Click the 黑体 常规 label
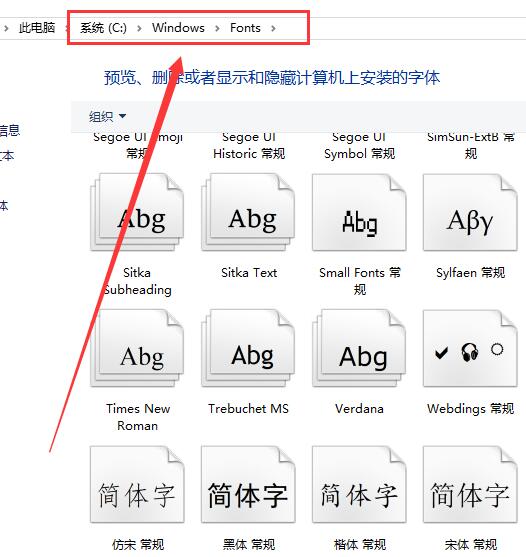This screenshot has width=526, height=557. pyautogui.click(x=249, y=545)
